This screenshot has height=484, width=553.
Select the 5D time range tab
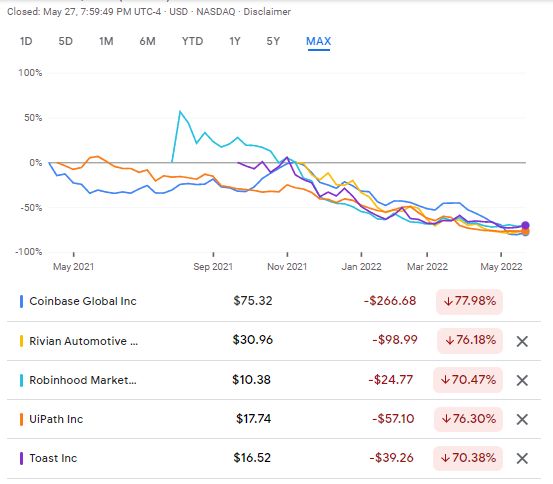pos(66,41)
